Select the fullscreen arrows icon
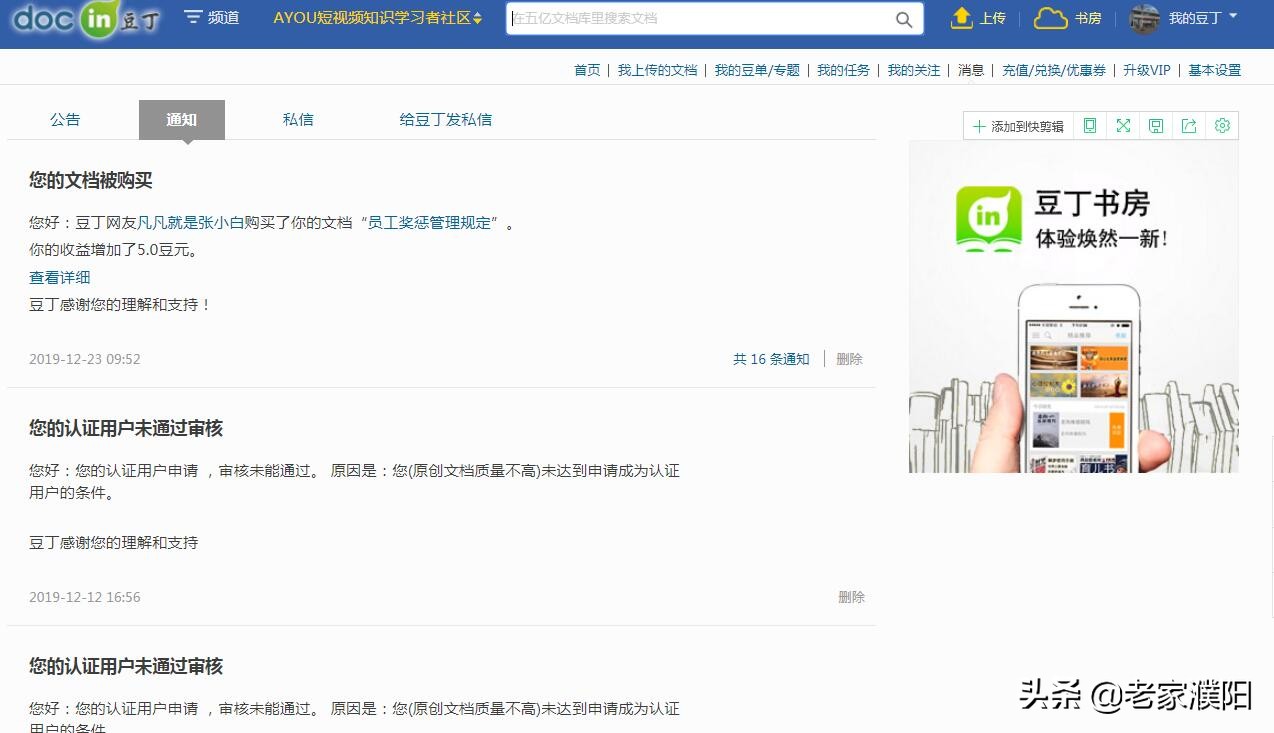 [1122, 125]
